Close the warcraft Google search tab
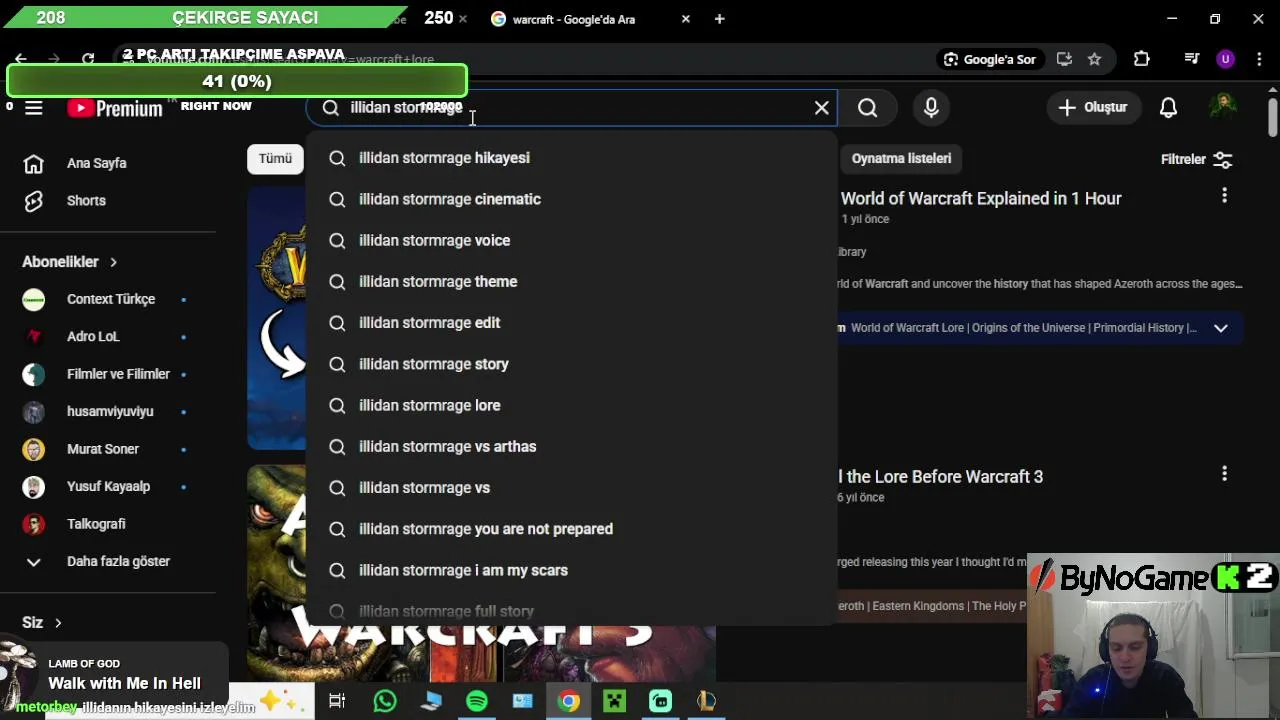Viewport: 1280px width, 720px height. [x=685, y=19]
